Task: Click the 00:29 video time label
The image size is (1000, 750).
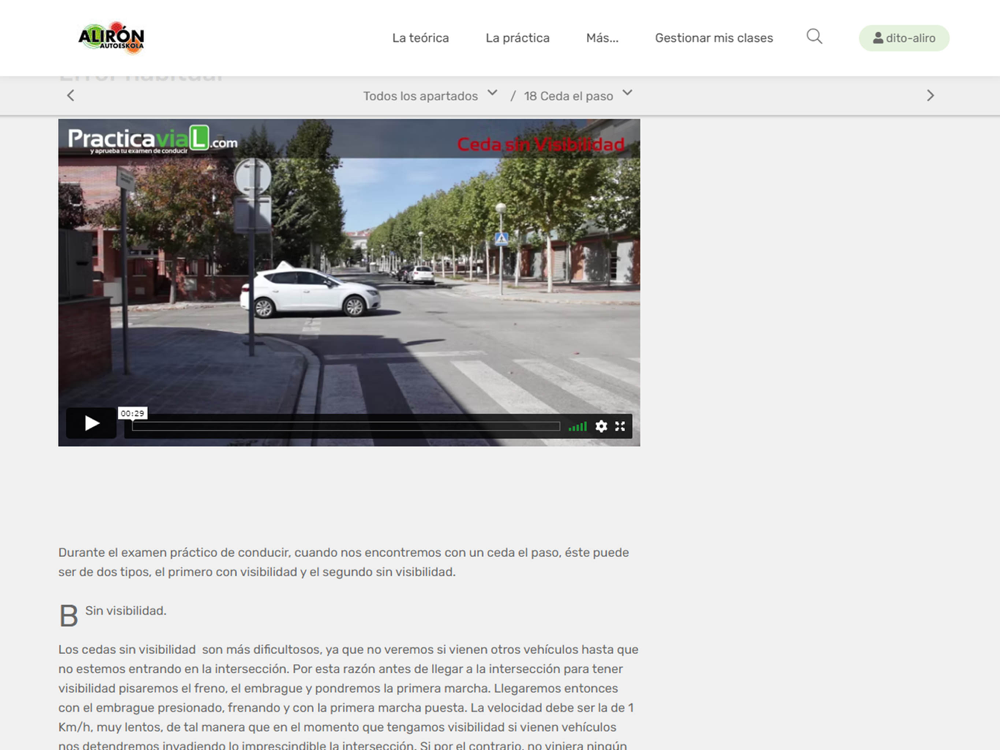Action: coord(133,413)
